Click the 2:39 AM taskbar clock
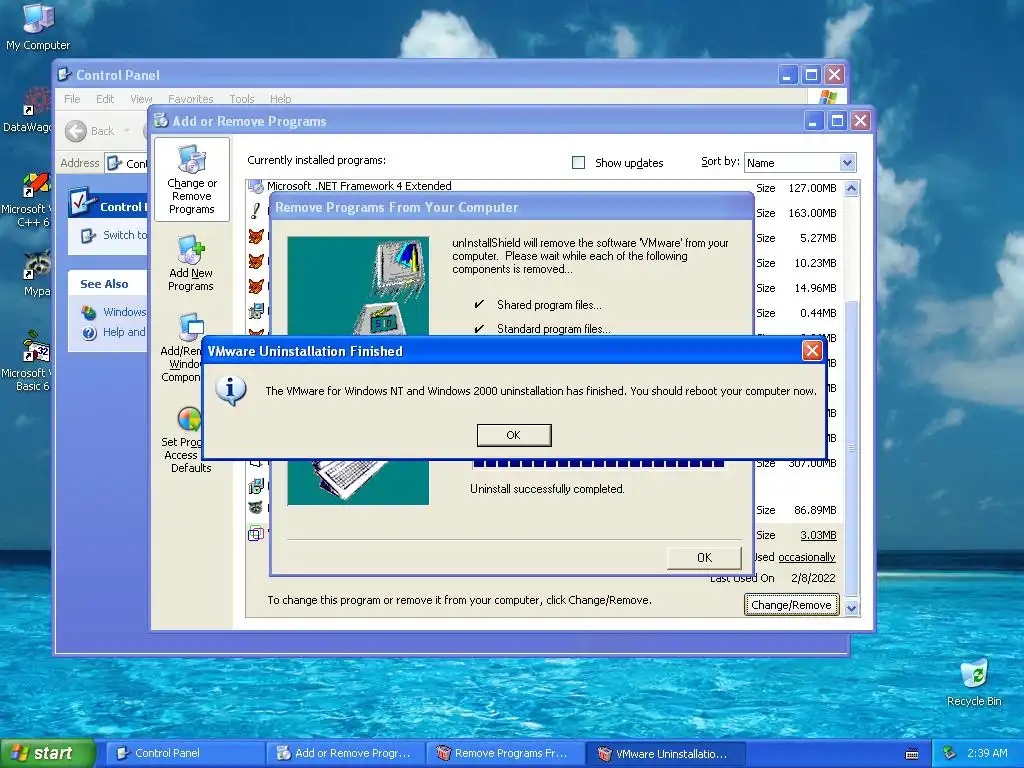This screenshot has height=768, width=1024. coord(987,753)
